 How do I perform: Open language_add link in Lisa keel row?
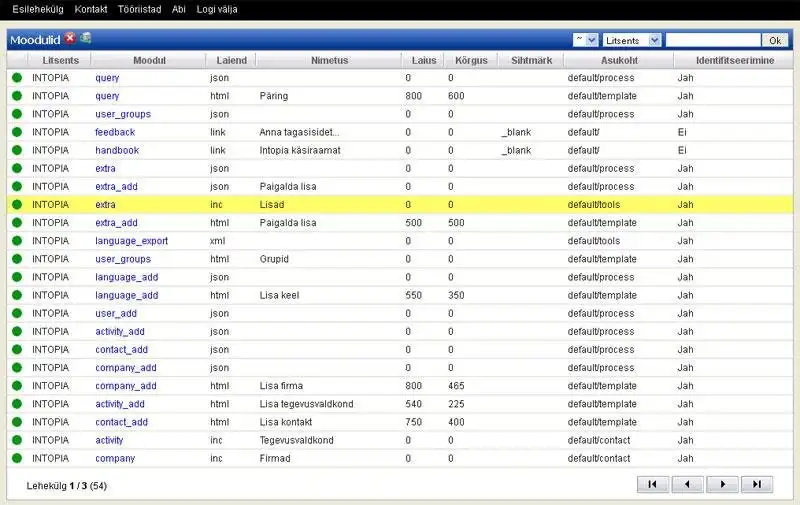(x=127, y=295)
